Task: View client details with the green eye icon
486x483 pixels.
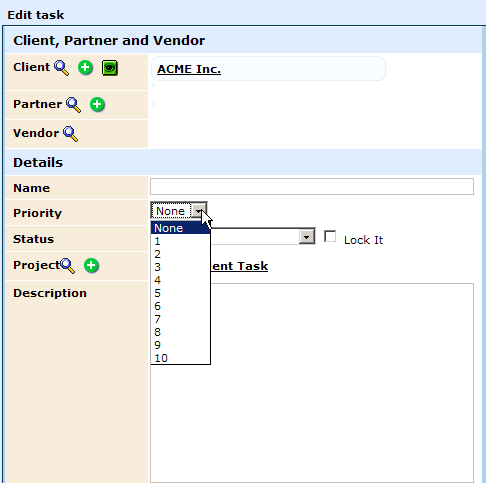Action: tap(110, 68)
